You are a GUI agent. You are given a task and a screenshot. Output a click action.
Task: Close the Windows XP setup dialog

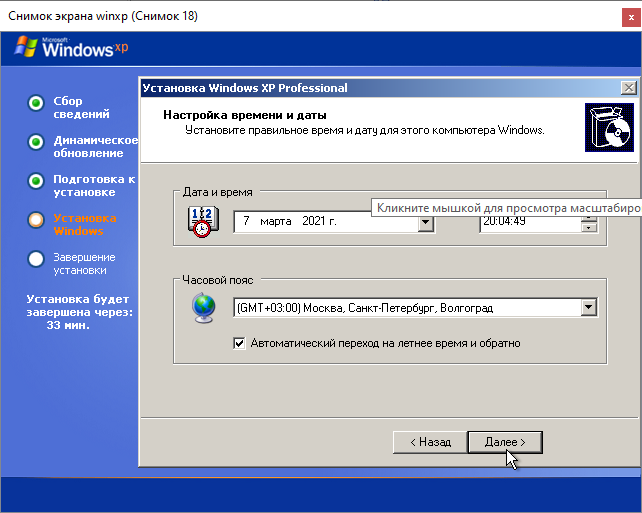point(629,88)
